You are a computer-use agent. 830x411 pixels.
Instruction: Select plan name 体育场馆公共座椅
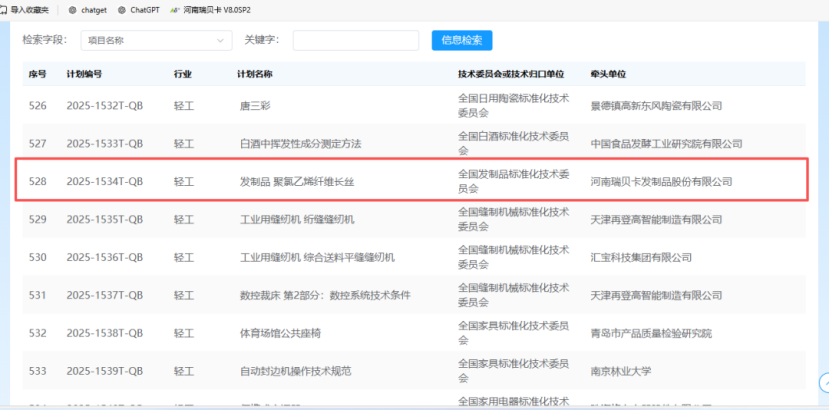[281, 333]
